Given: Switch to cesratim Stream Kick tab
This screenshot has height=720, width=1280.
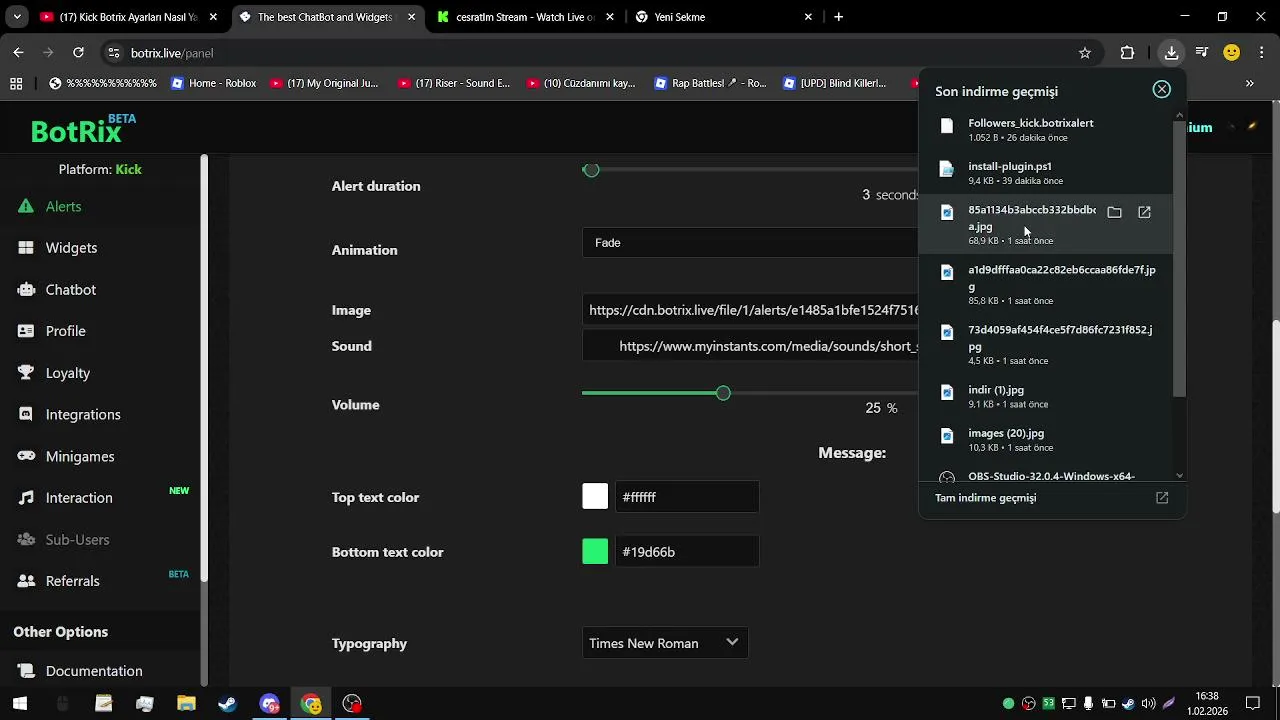Looking at the screenshot, I should pyautogui.click(x=525, y=17).
